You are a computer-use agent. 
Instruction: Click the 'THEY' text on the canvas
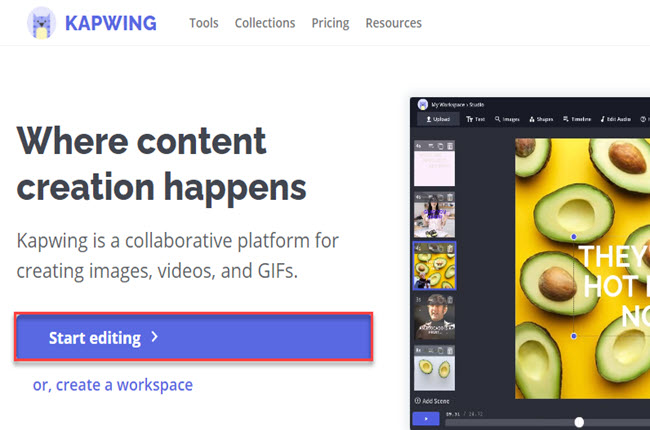click(x=614, y=256)
